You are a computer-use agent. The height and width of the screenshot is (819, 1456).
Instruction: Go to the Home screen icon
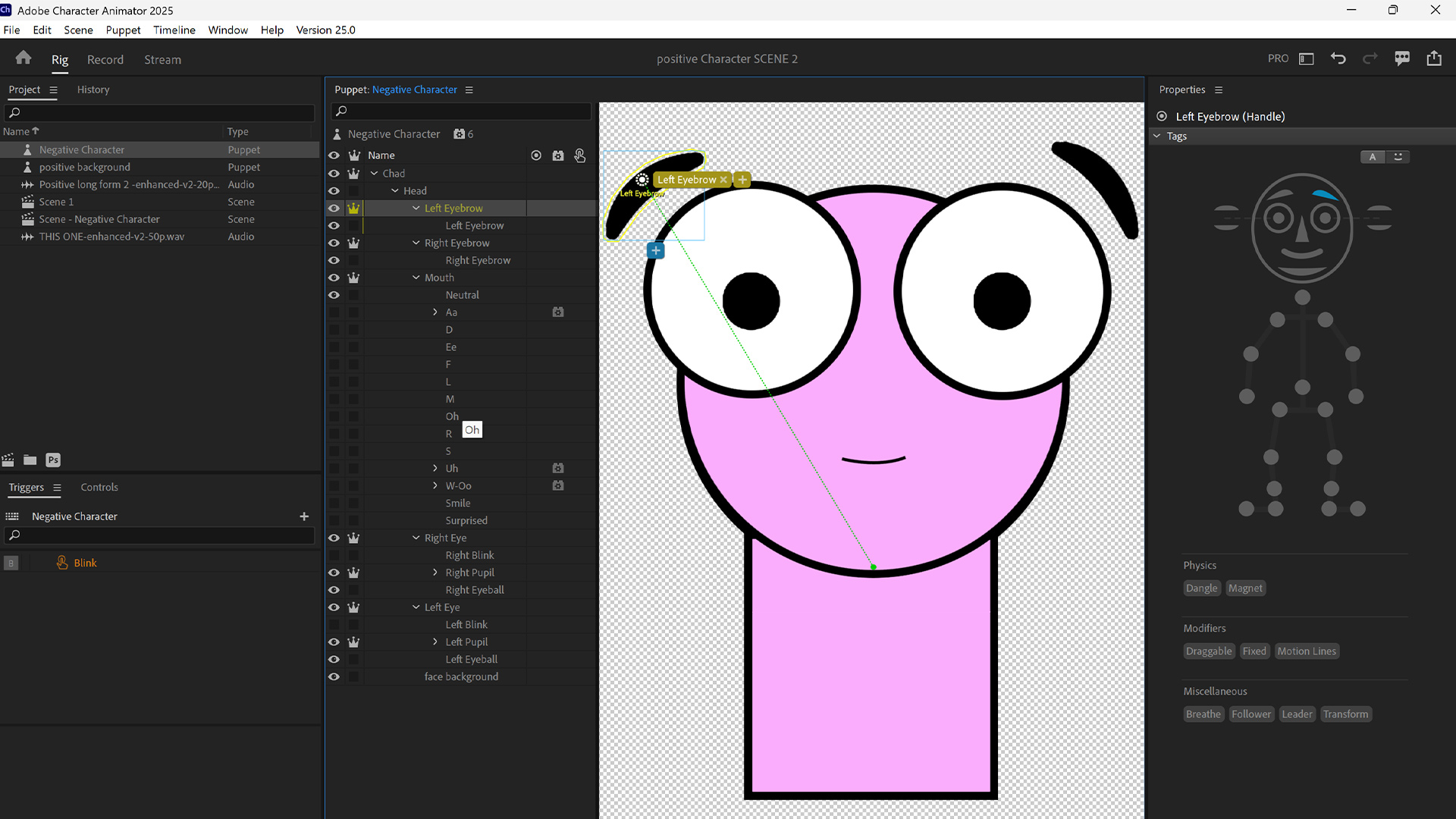[24, 58]
